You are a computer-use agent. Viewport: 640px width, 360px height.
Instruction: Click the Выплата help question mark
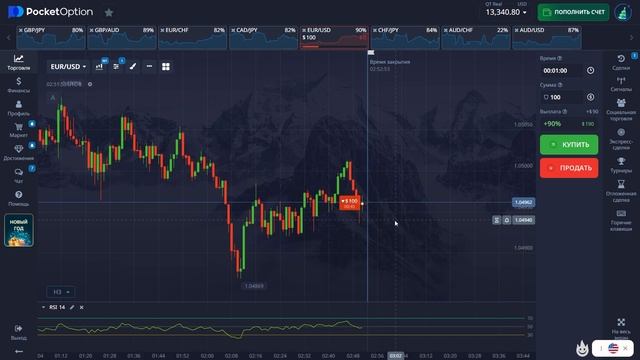pyautogui.click(x=564, y=111)
